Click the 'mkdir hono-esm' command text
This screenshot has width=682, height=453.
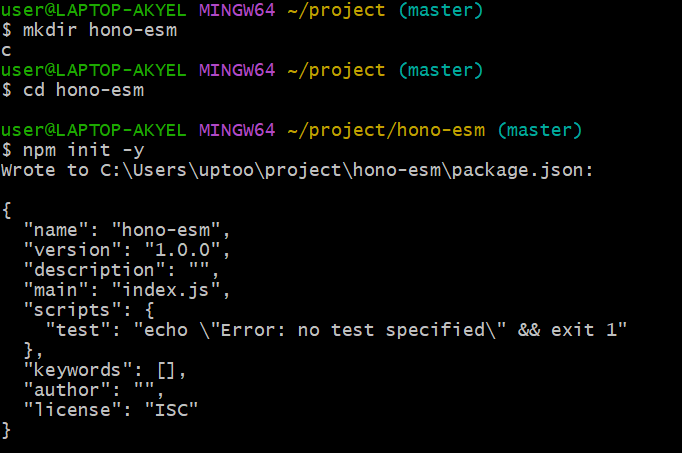(x=100, y=30)
